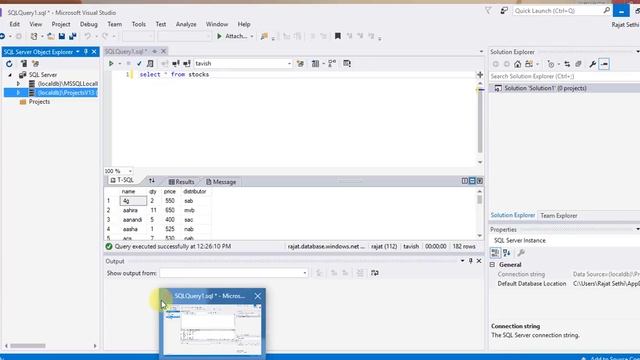Open Solution Explorer Properties wrench icon
The width and height of the screenshot is (640, 360).
tap(592, 64)
